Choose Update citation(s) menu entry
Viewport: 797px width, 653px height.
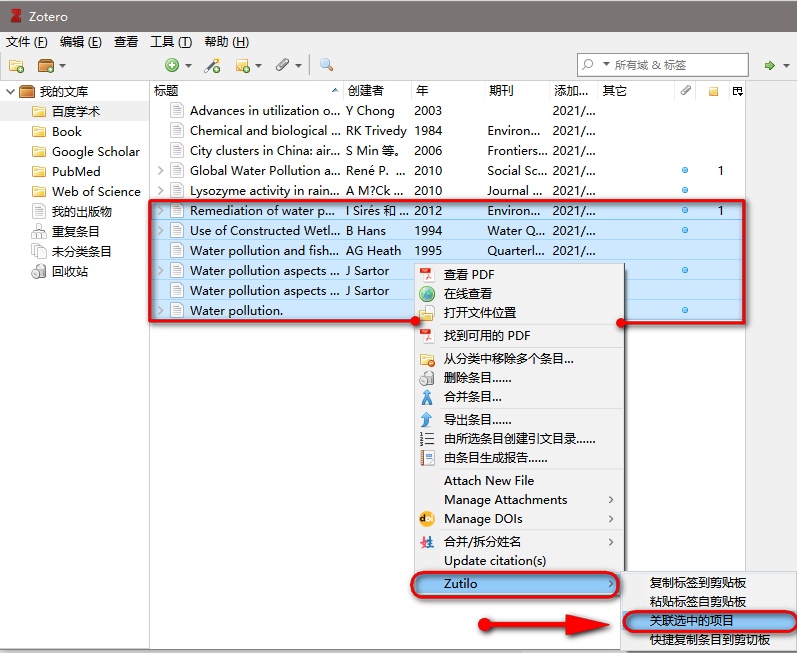pyautogui.click(x=519, y=561)
